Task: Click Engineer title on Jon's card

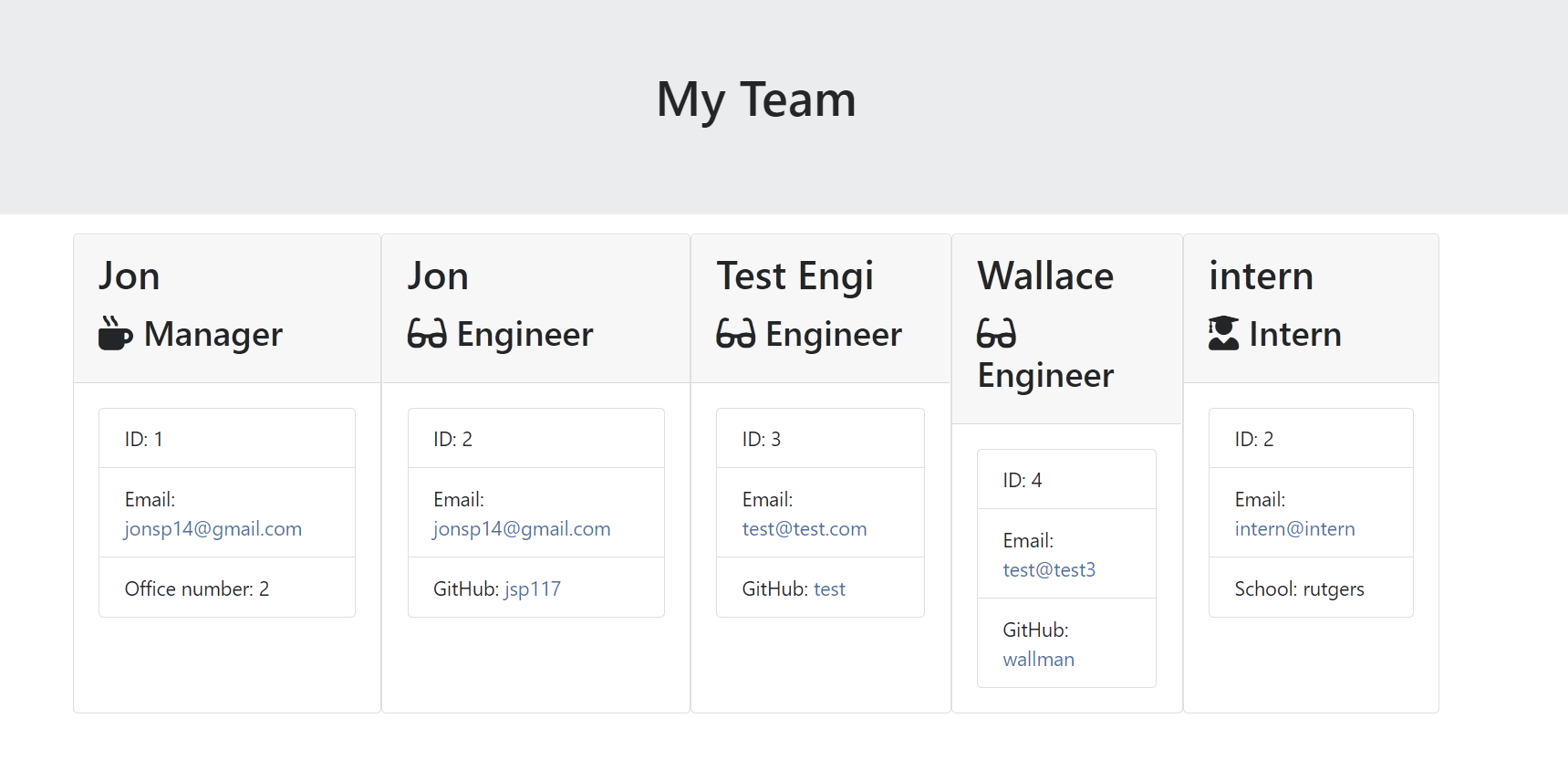Action: pyautogui.click(x=524, y=335)
